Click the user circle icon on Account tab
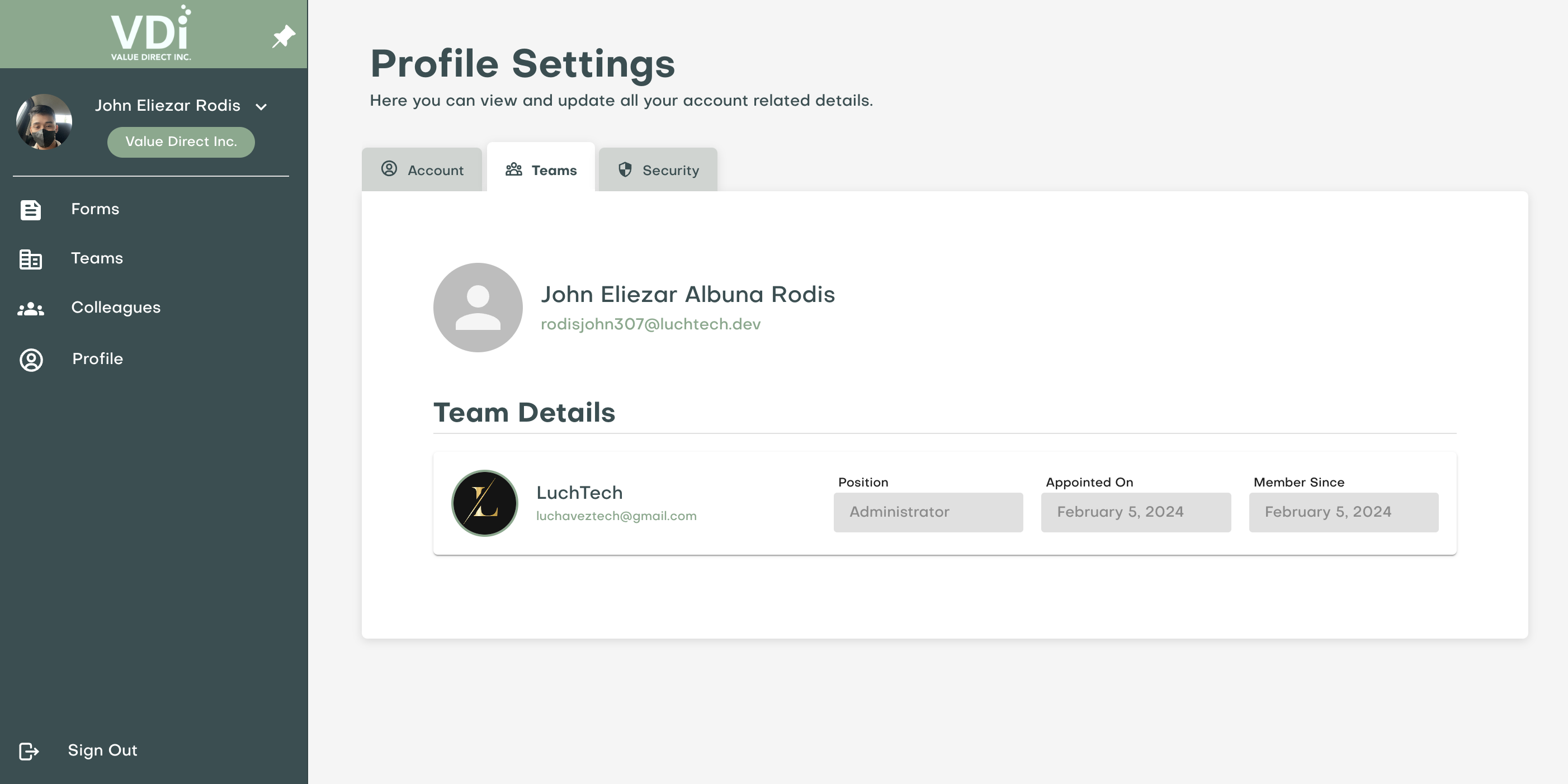 click(x=389, y=169)
